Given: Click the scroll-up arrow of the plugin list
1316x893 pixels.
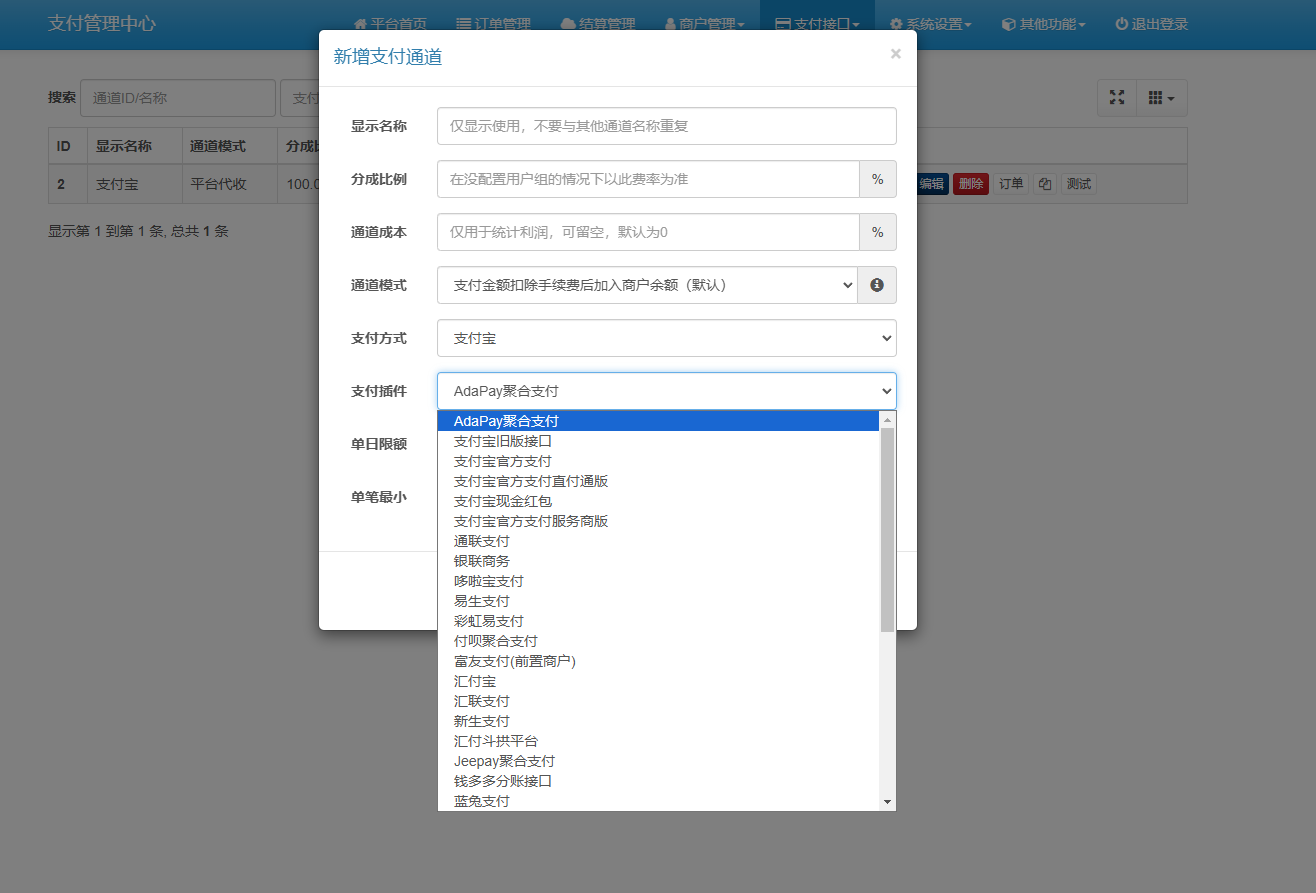Looking at the screenshot, I should [887, 420].
